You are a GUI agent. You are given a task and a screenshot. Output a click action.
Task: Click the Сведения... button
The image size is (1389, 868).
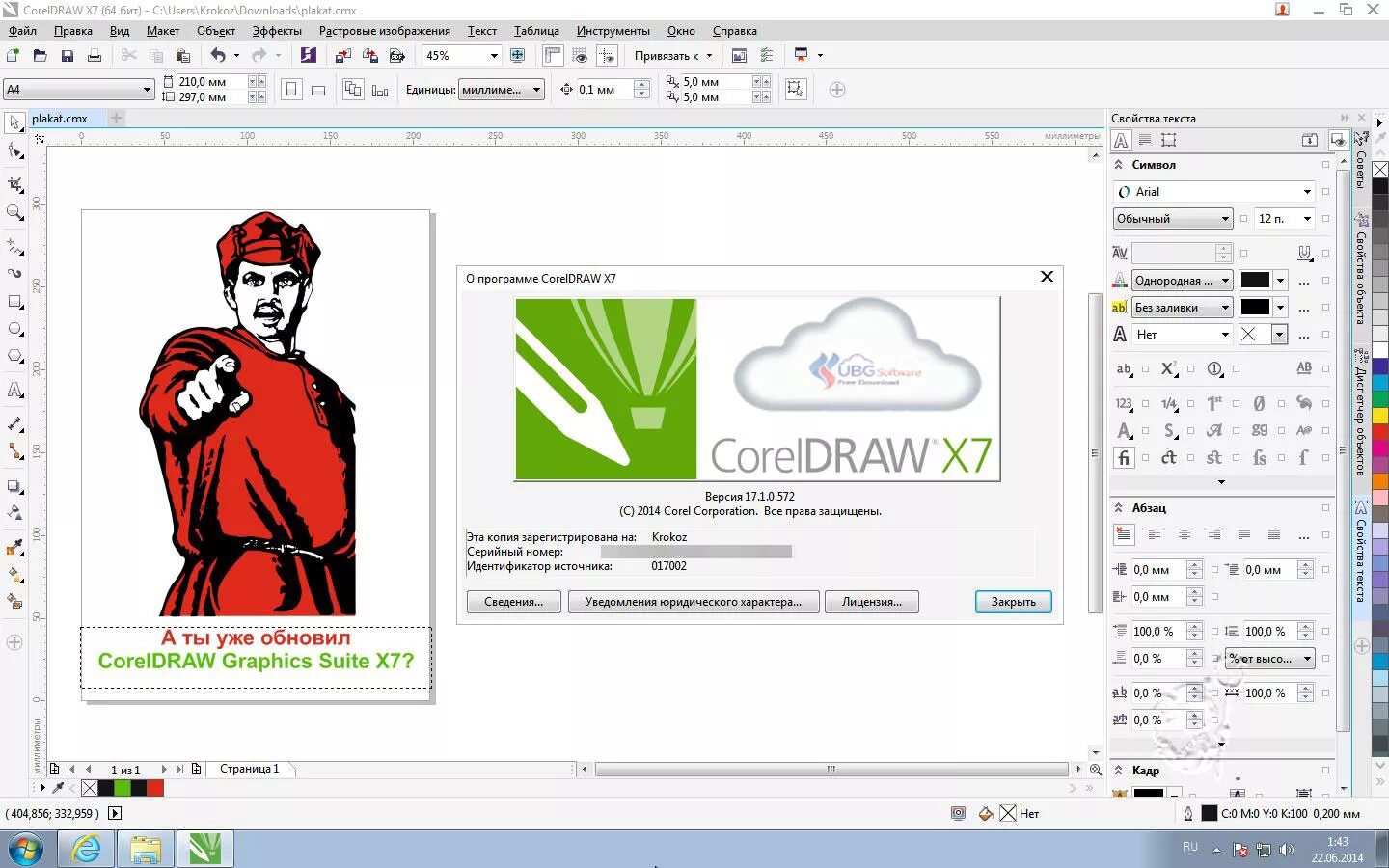click(514, 602)
